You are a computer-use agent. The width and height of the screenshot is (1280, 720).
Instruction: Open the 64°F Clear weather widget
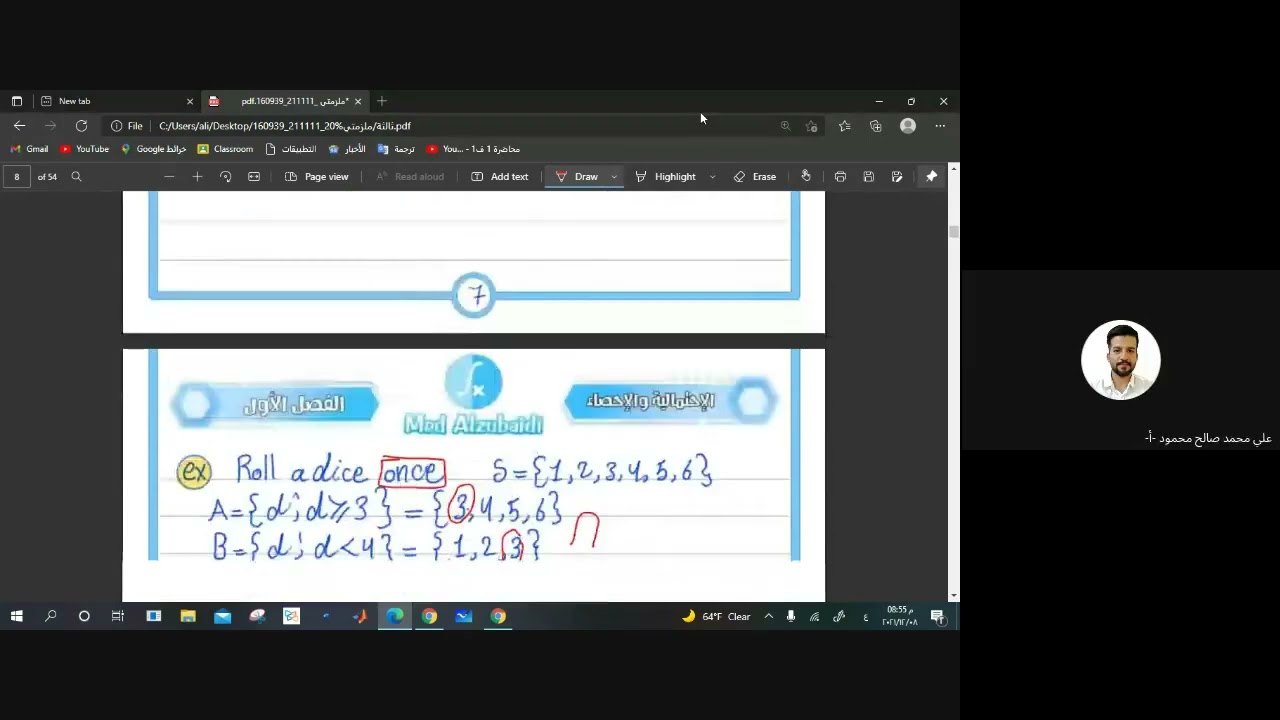pos(716,616)
